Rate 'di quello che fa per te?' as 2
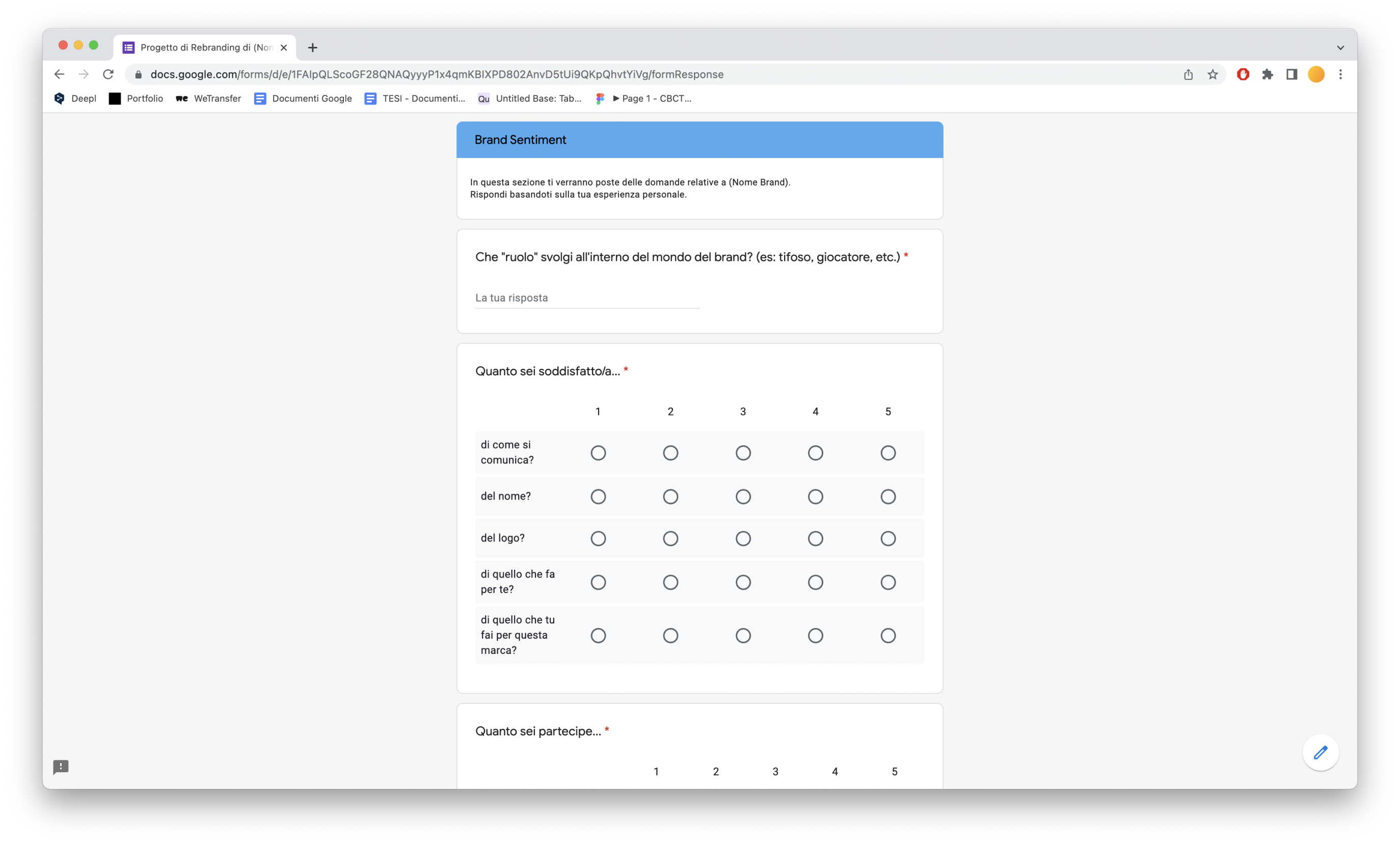 click(670, 583)
